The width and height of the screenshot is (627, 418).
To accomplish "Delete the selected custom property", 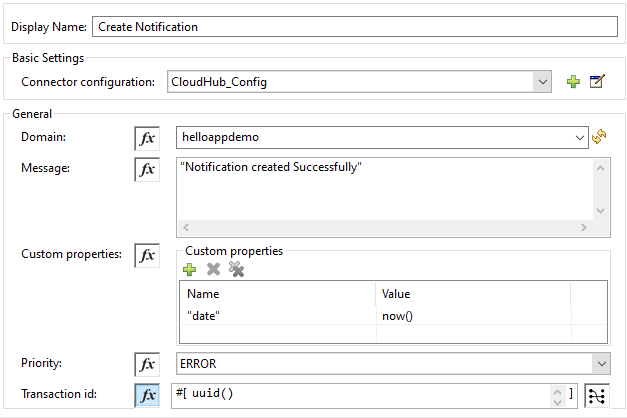I will point(213,268).
